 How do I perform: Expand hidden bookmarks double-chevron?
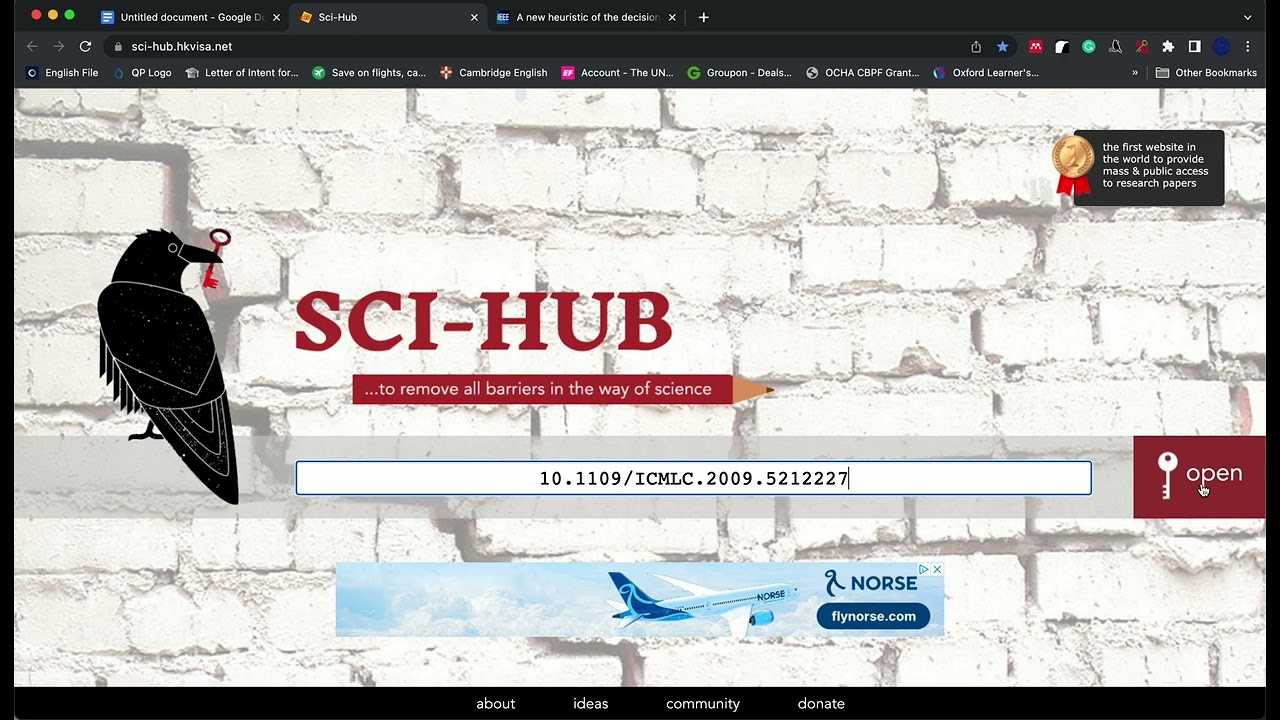coord(1135,73)
